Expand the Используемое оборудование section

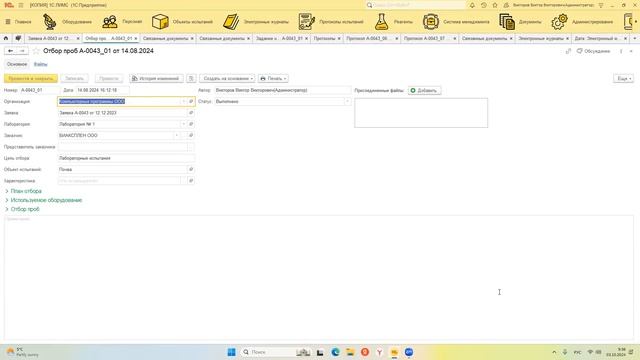(x=44, y=200)
